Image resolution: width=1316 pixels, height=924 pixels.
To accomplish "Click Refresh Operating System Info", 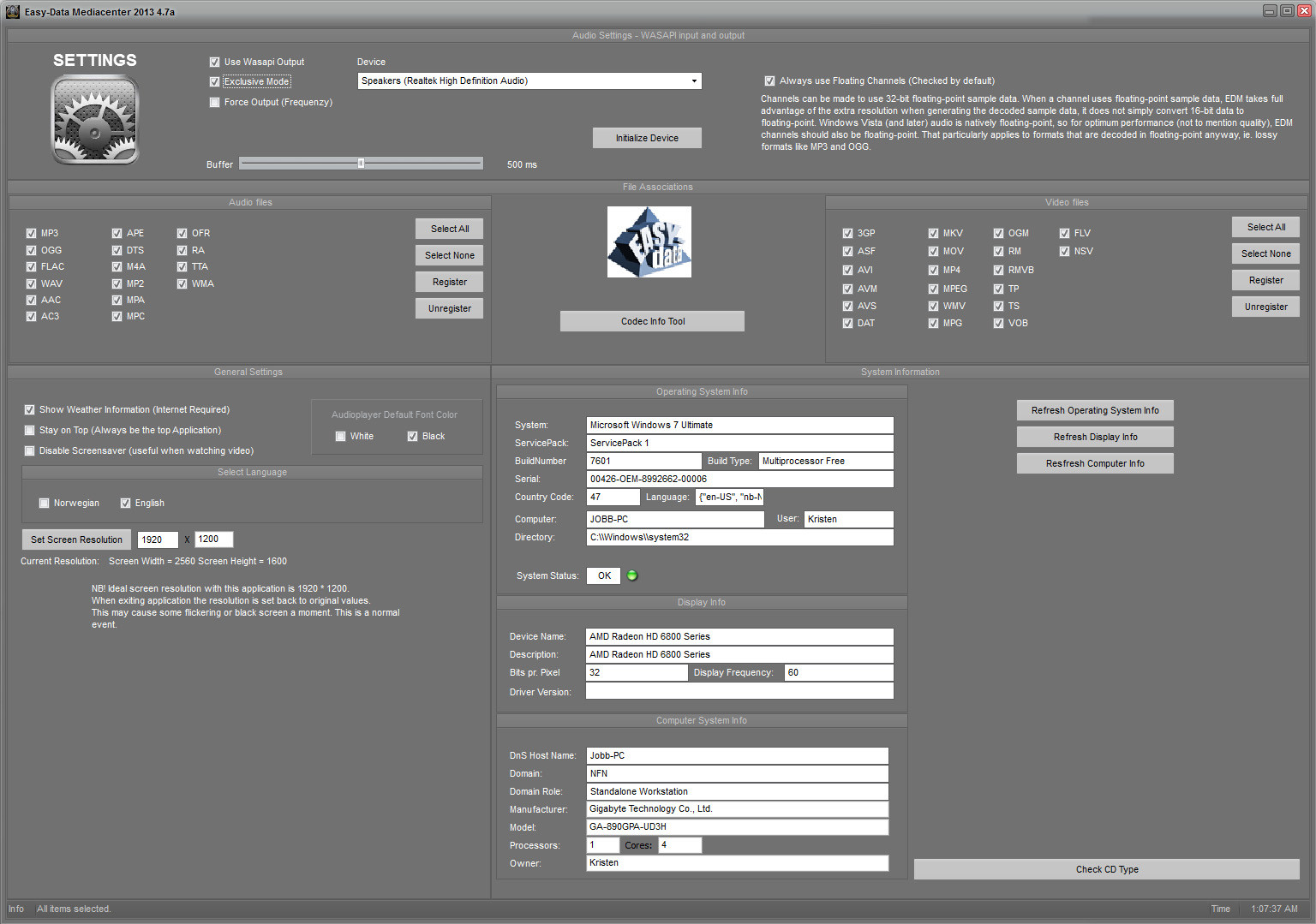I will click(x=1095, y=410).
